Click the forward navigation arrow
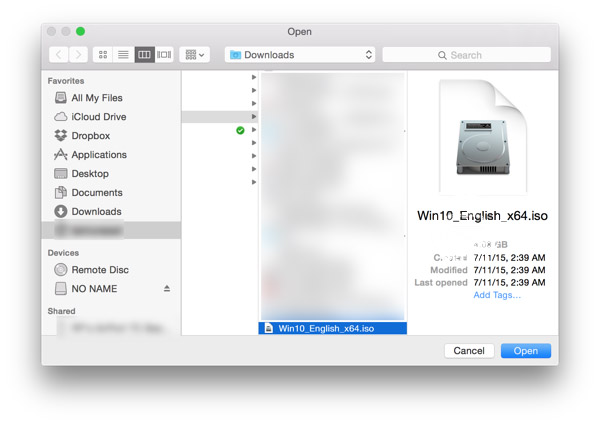Screen dimensions: 600x424 [78, 55]
